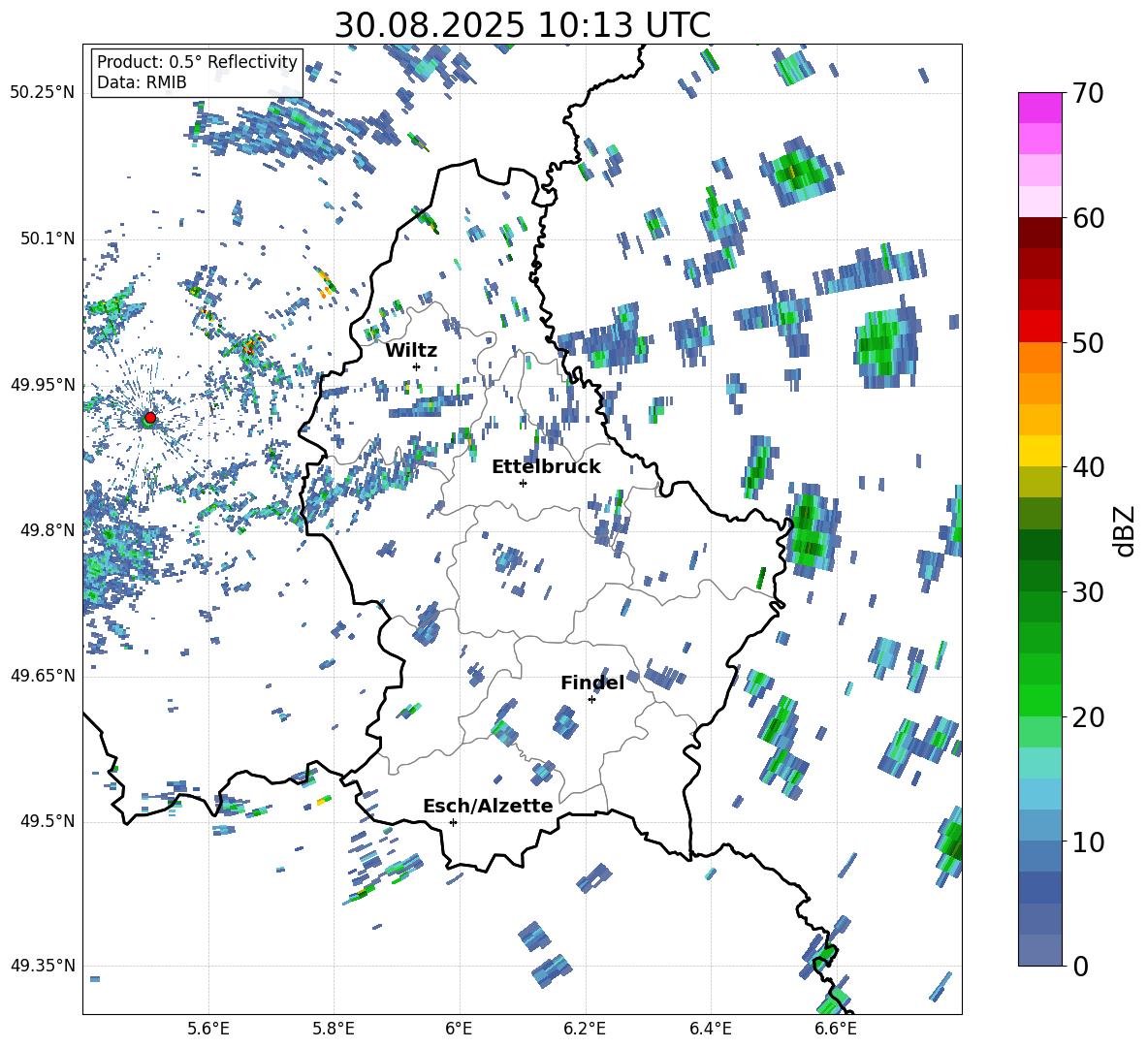The width and height of the screenshot is (1148, 1048).
Task: Click the Esch/Alzette station cross marker
Action: [453, 822]
